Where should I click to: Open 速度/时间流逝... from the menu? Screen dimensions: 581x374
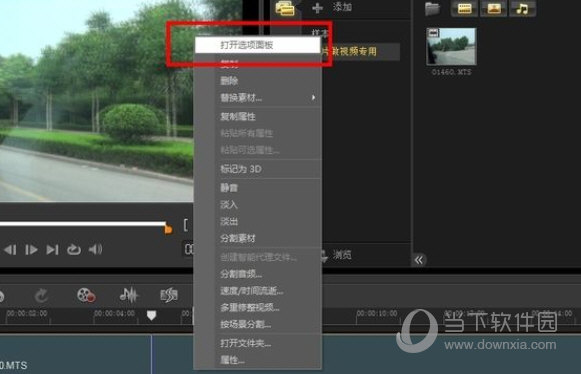(258, 291)
